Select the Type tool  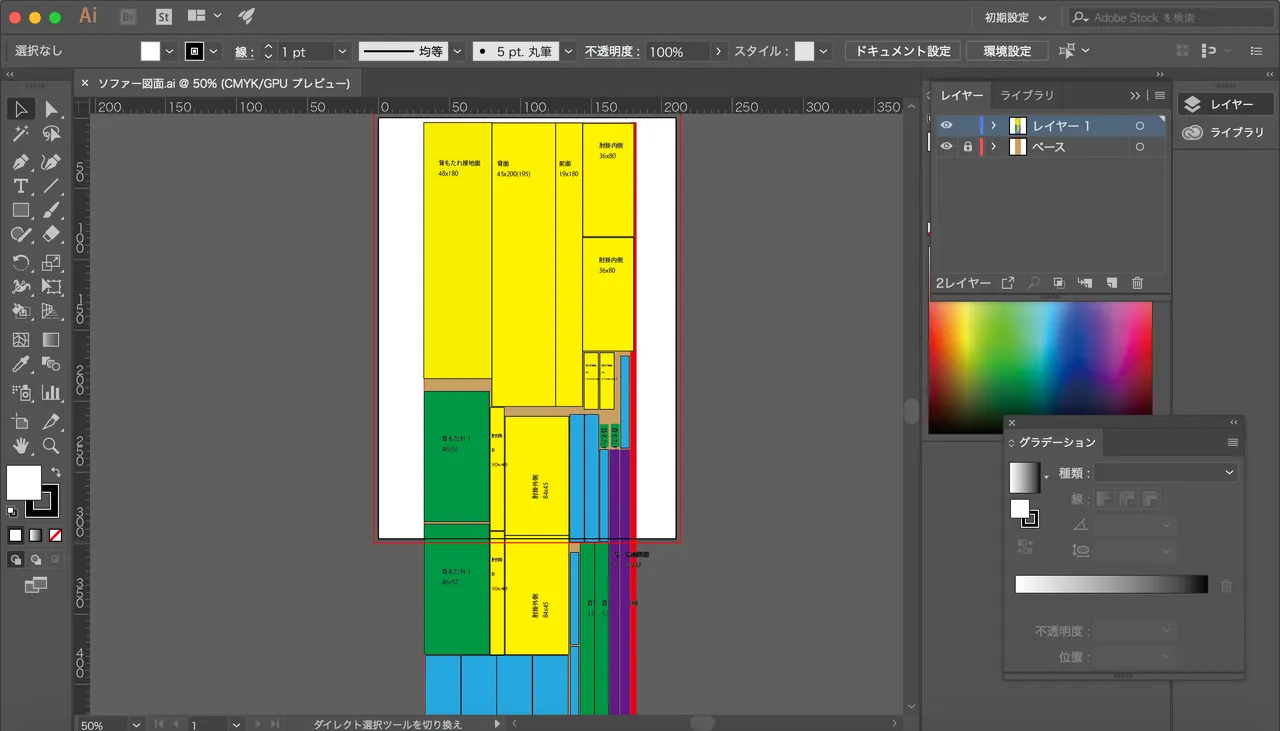point(20,186)
